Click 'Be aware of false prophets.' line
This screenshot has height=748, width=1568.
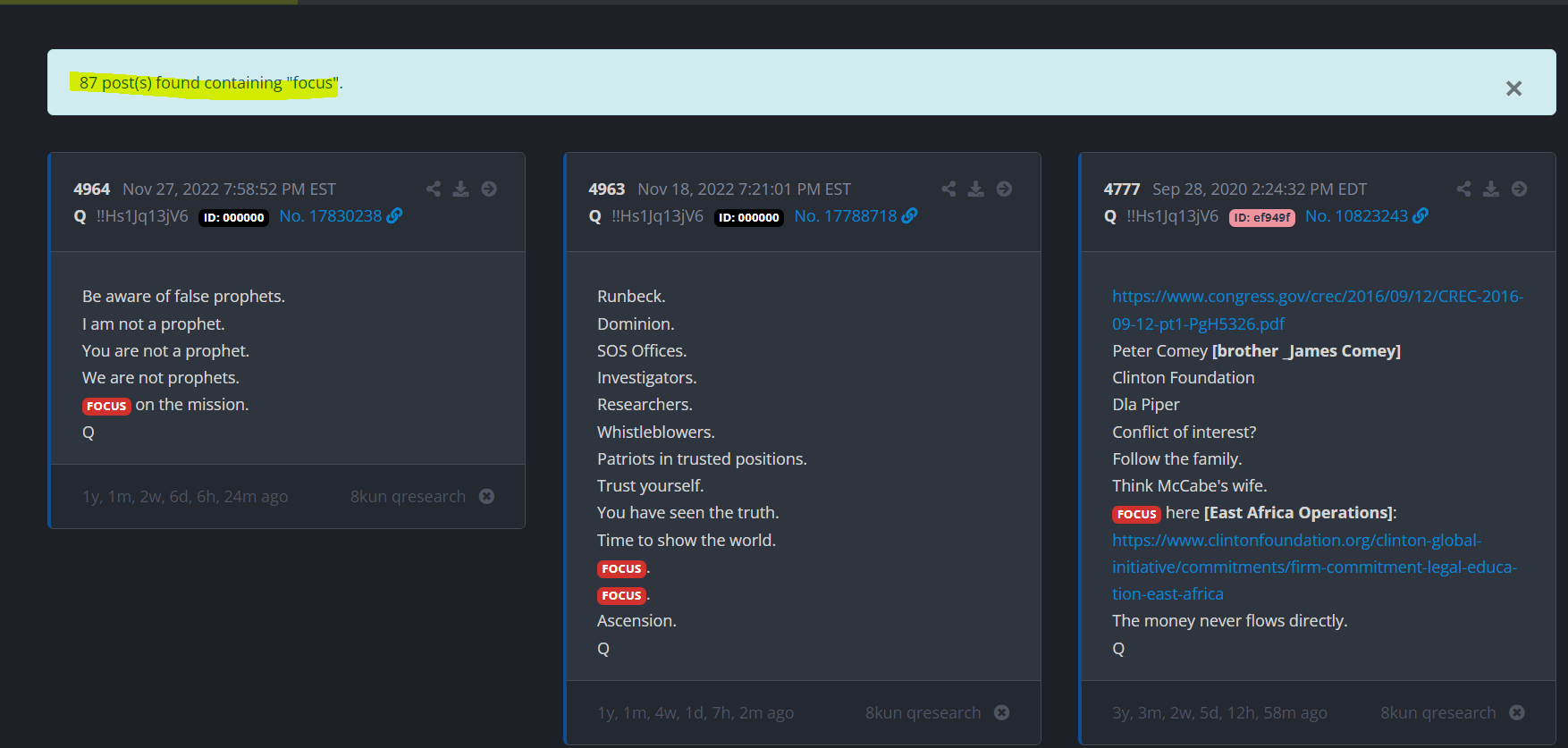point(183,296)
